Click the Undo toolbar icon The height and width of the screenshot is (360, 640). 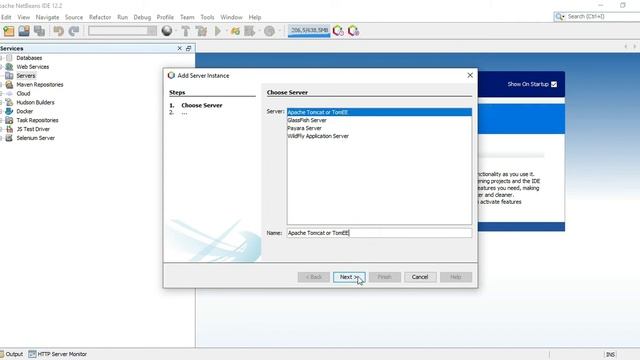[58, 31]
